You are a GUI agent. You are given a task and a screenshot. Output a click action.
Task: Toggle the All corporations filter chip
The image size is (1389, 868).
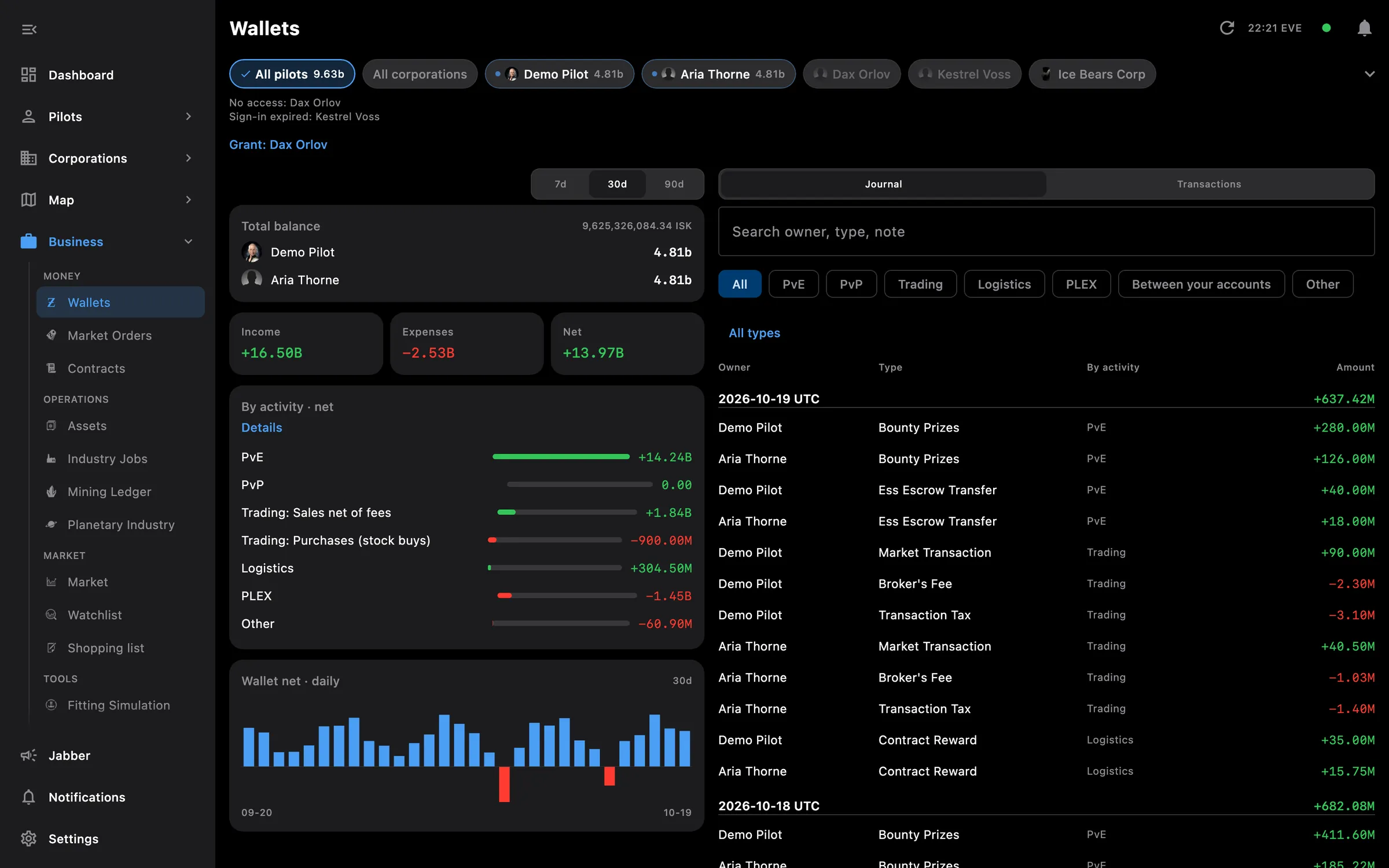420,74
